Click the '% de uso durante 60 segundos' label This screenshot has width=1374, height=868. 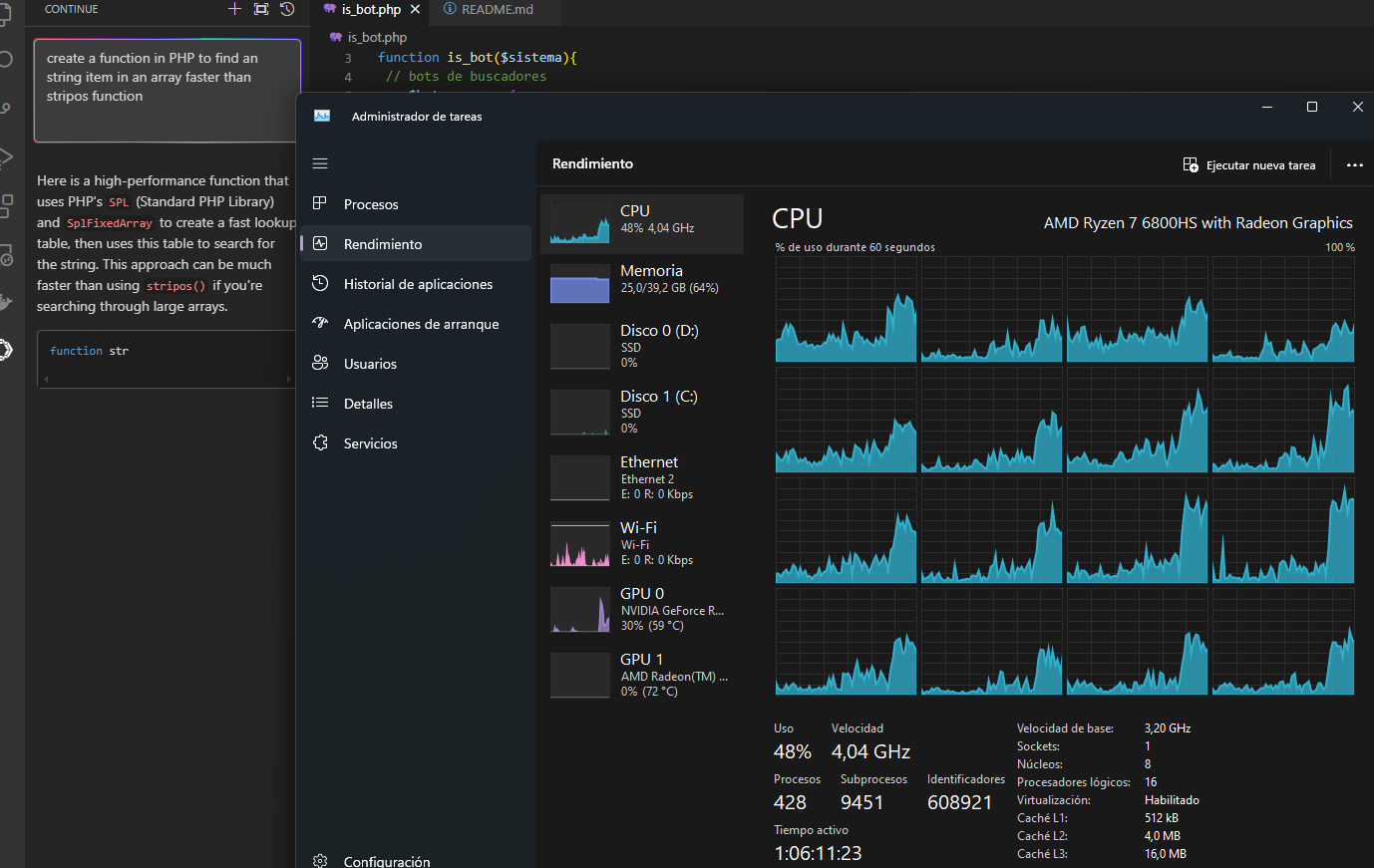(x=856, y=247)
